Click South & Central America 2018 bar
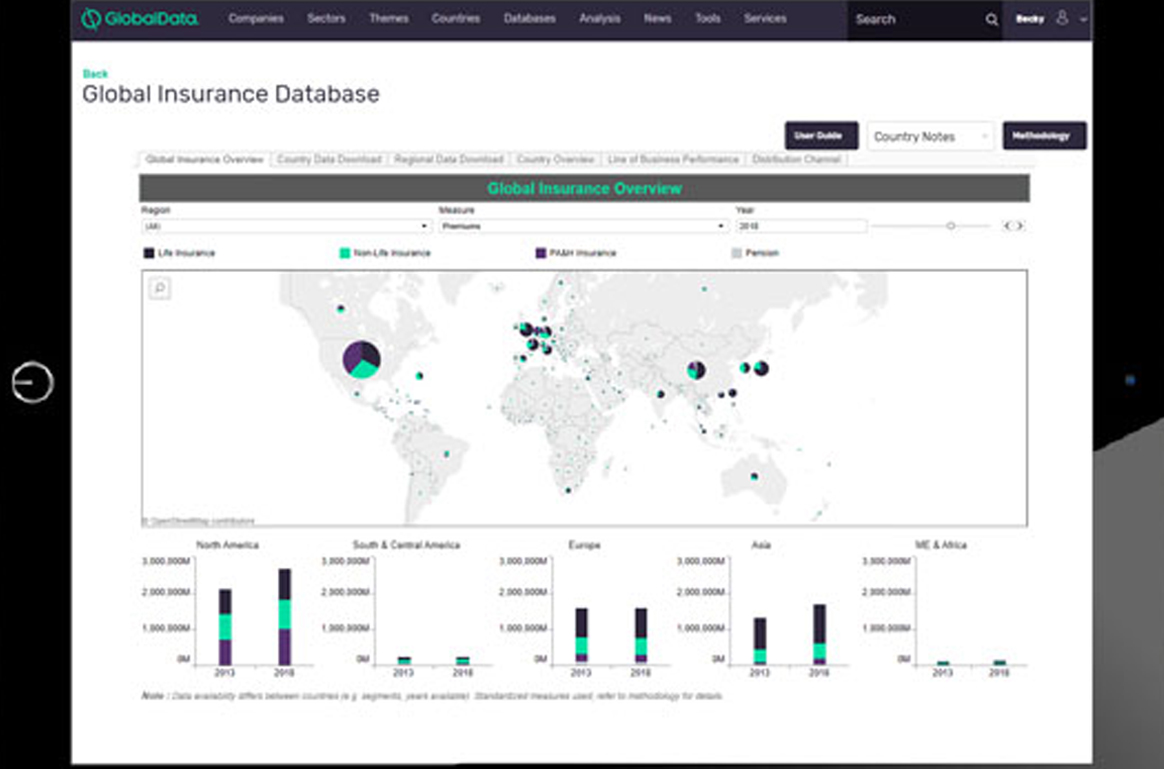 point(462,661)
